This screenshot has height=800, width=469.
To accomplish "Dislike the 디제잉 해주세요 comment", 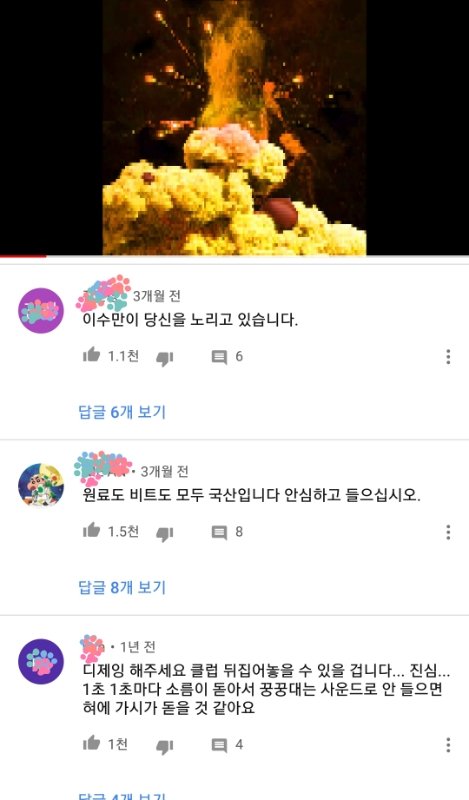I will [164, 746].
